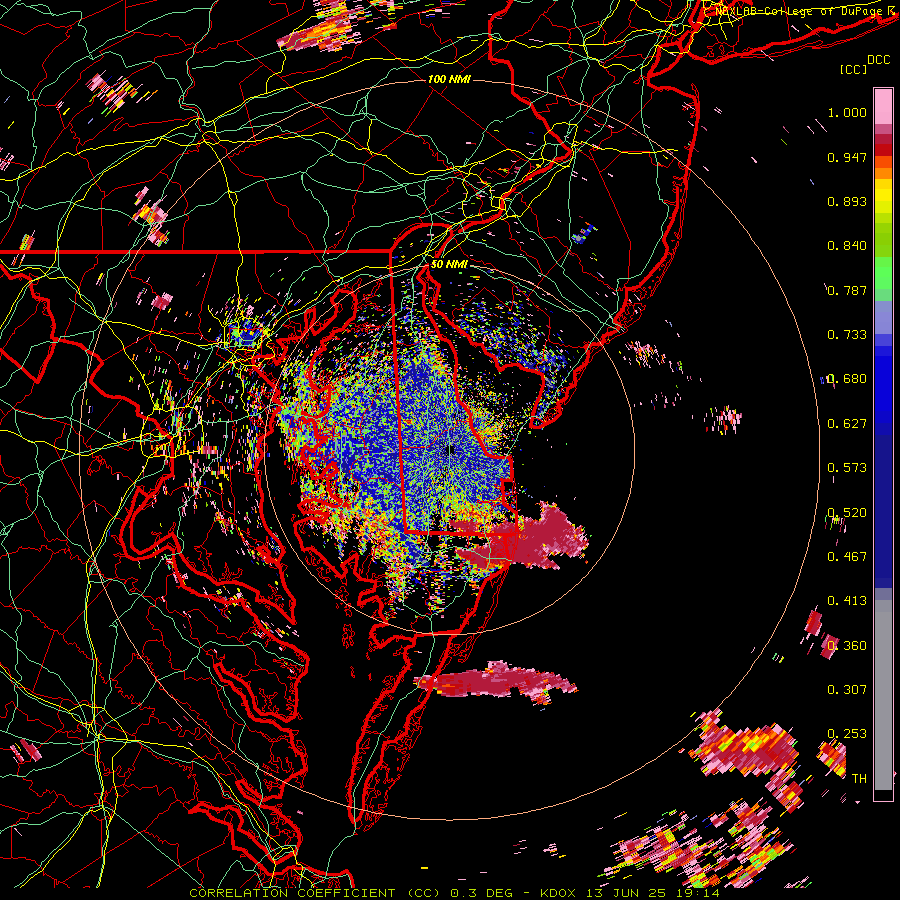Click the CORRELATION COEFFICIENT caption text
This screenshot has width=900, height=900.
292,893
